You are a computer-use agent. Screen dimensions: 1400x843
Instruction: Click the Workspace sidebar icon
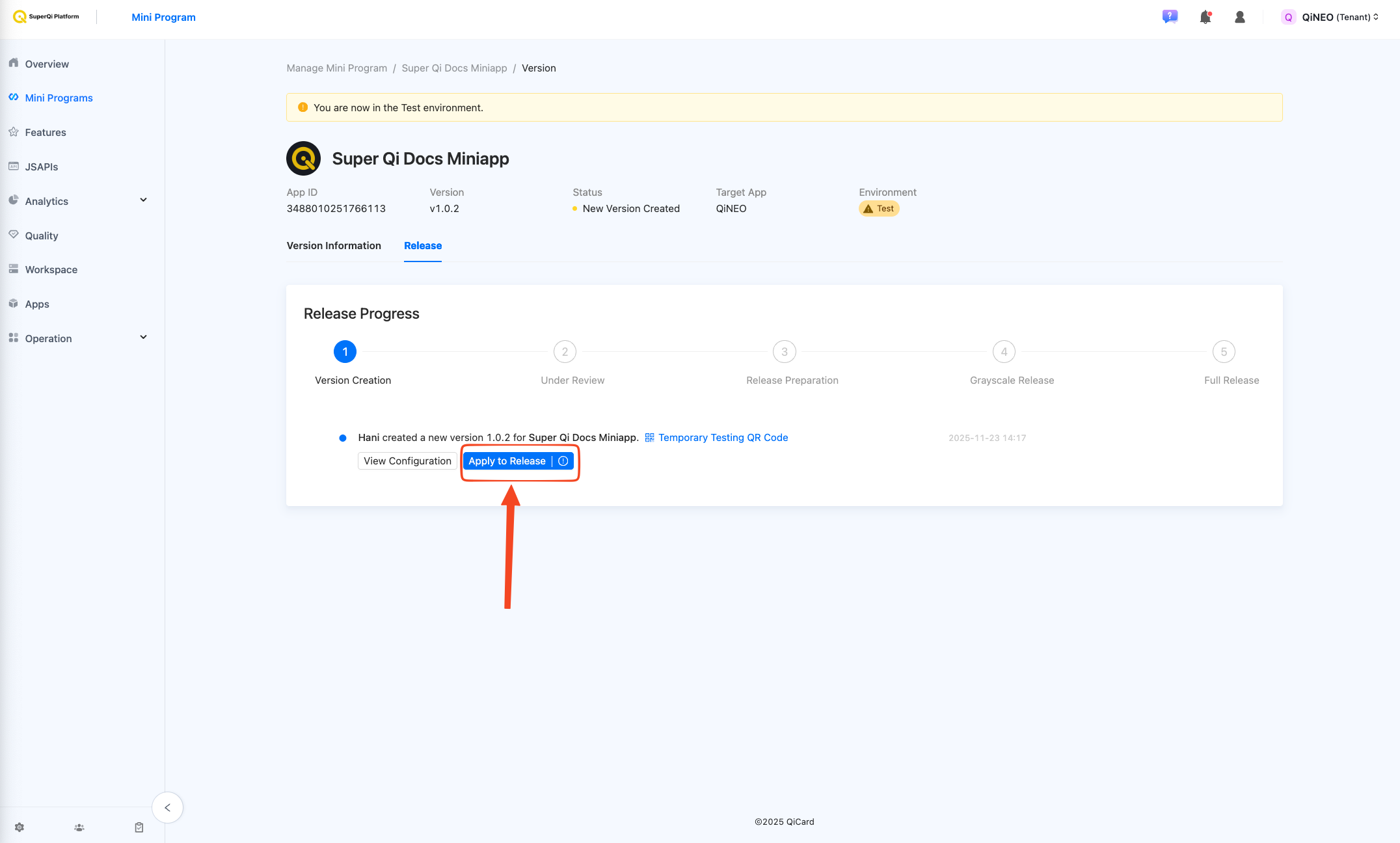coord(14,269)
